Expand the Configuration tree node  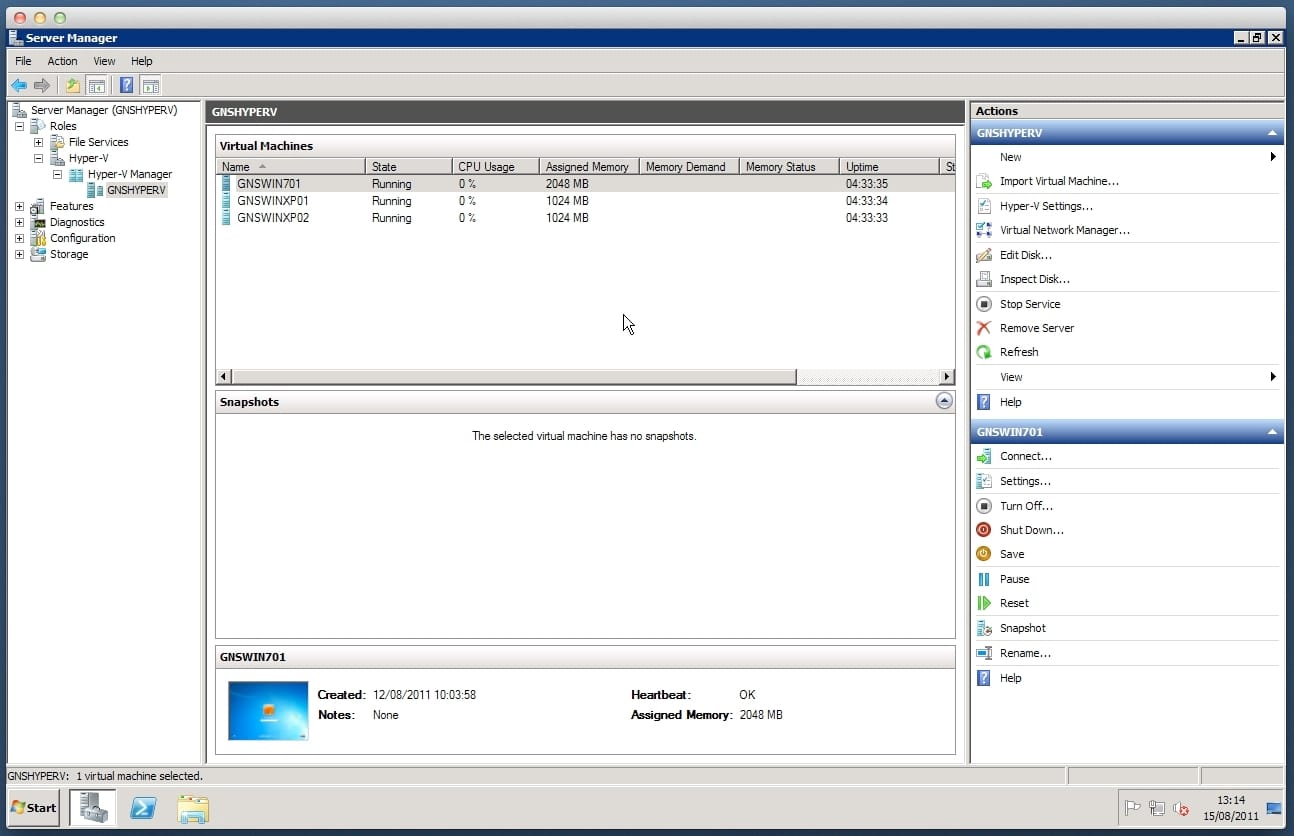(x=19, y=238)
